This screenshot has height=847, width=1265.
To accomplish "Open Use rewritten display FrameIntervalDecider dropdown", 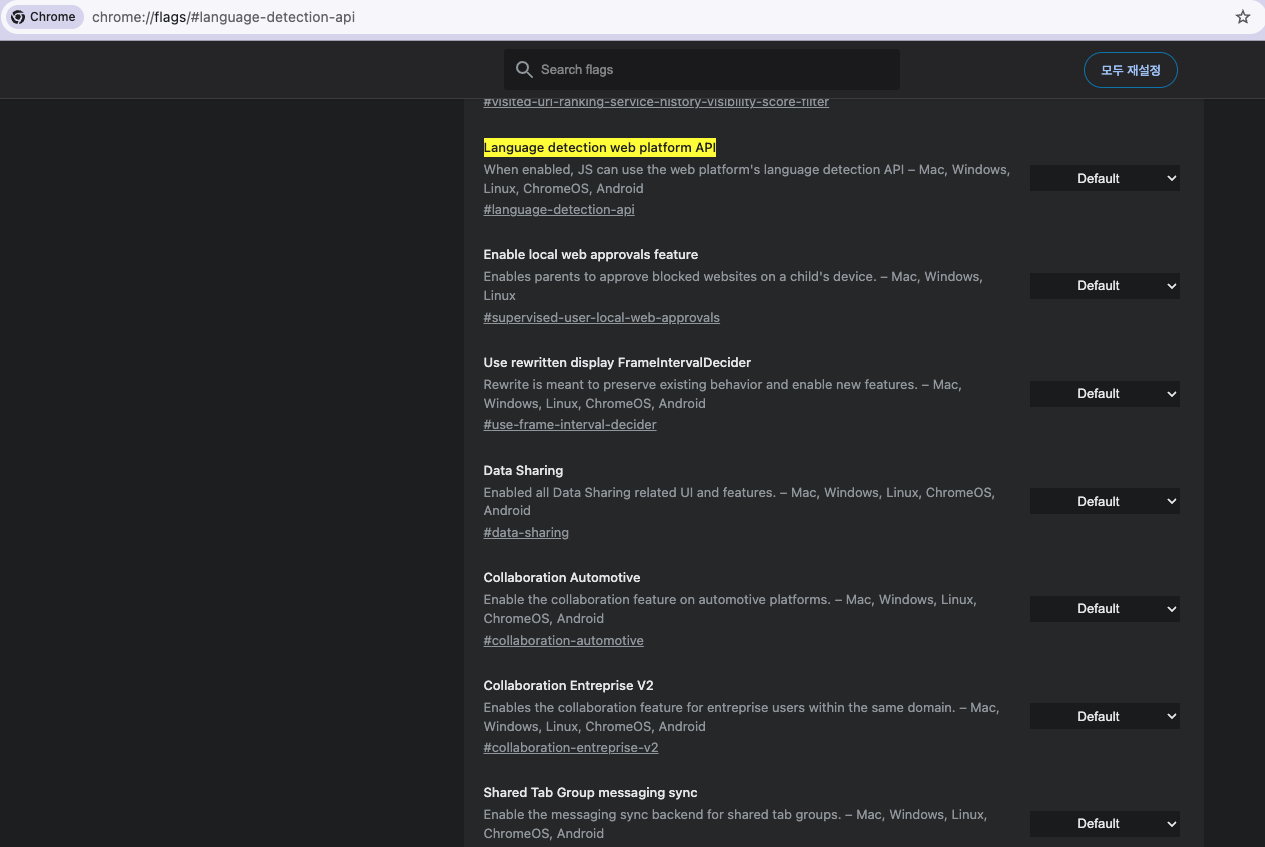I will 1105,394.
